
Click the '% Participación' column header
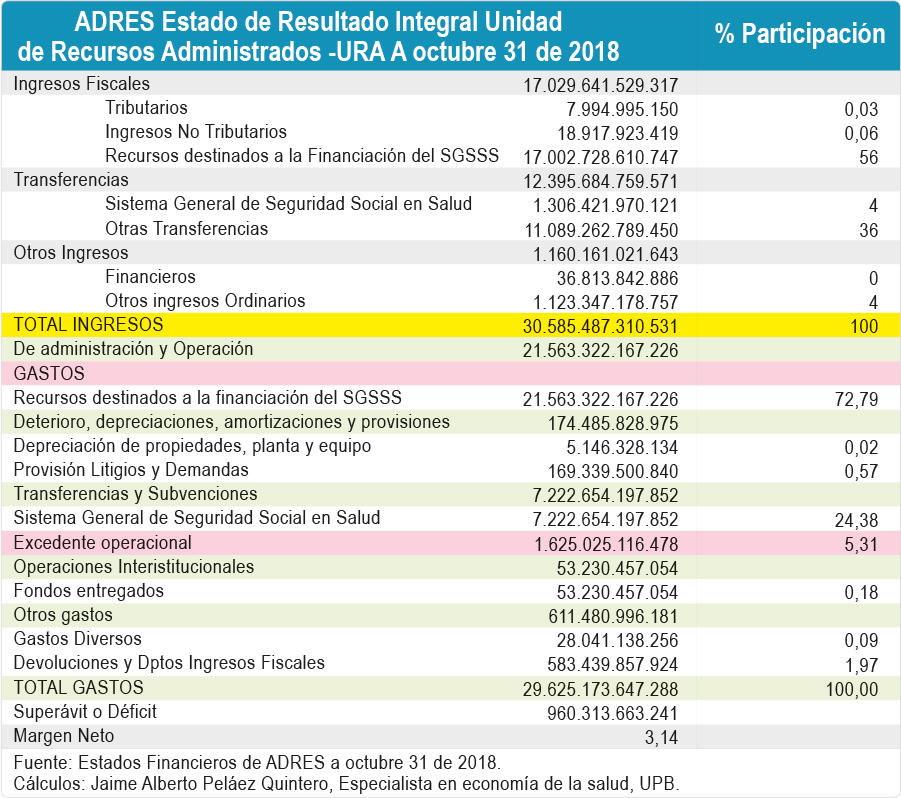click(x=799, y=34)
